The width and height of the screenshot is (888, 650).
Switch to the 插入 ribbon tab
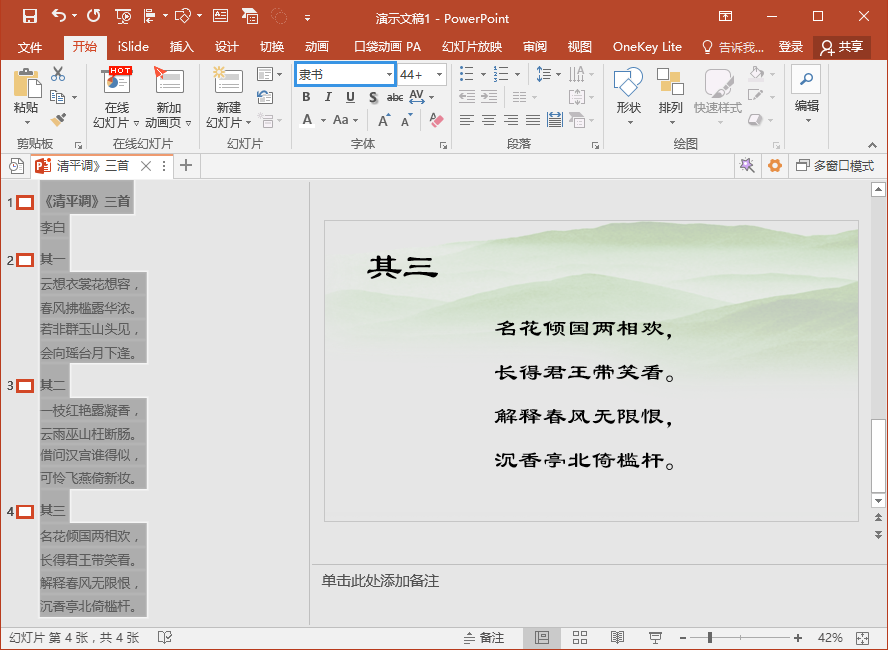pos(182,47)
